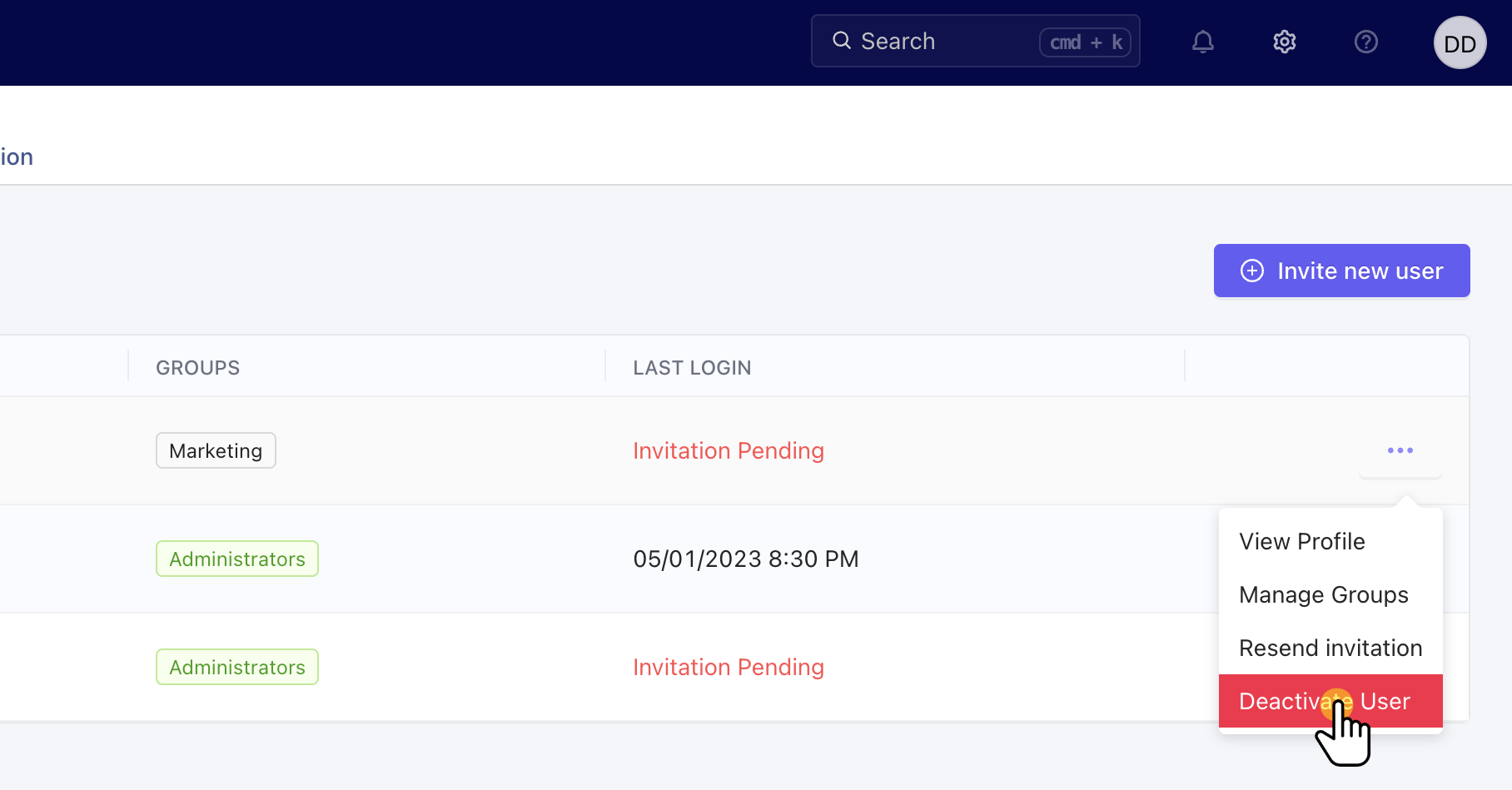This screenshot has height=790, width=1512.
Task: Open the notifications bell
Action: (x=1202, y=42)
